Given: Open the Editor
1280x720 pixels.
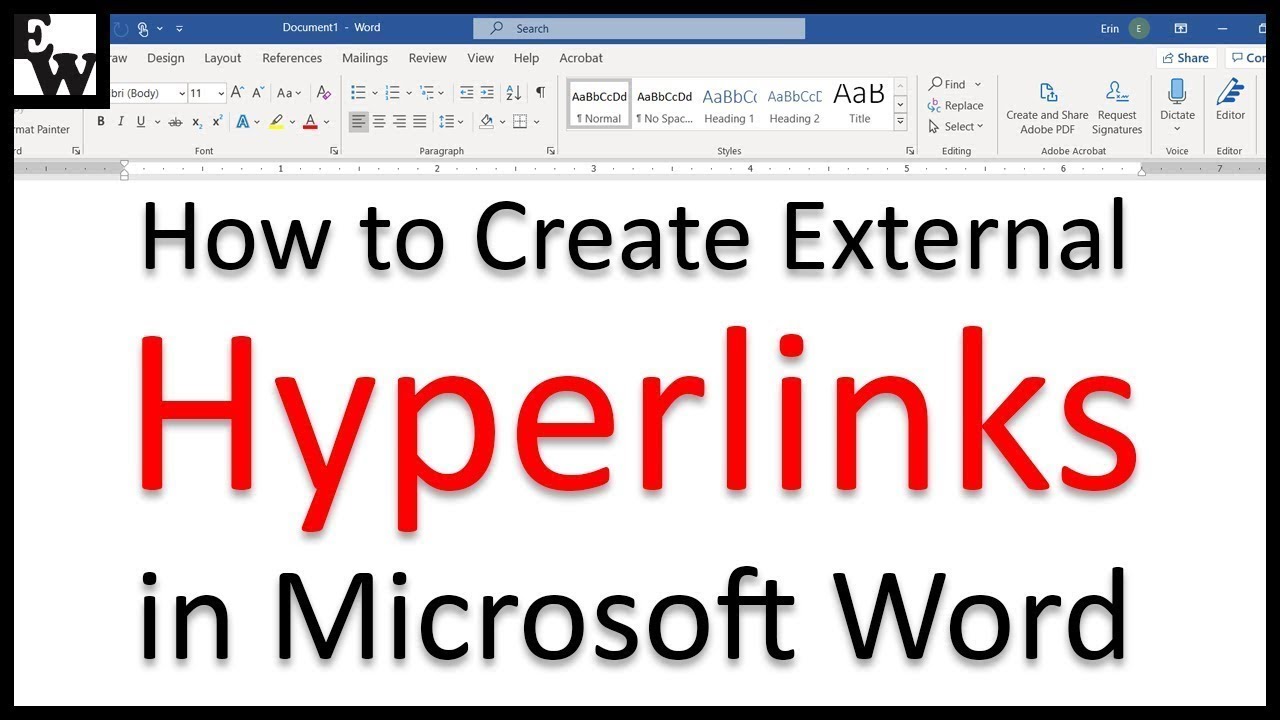Looking at the screenshot, I should coord(1230,101).
